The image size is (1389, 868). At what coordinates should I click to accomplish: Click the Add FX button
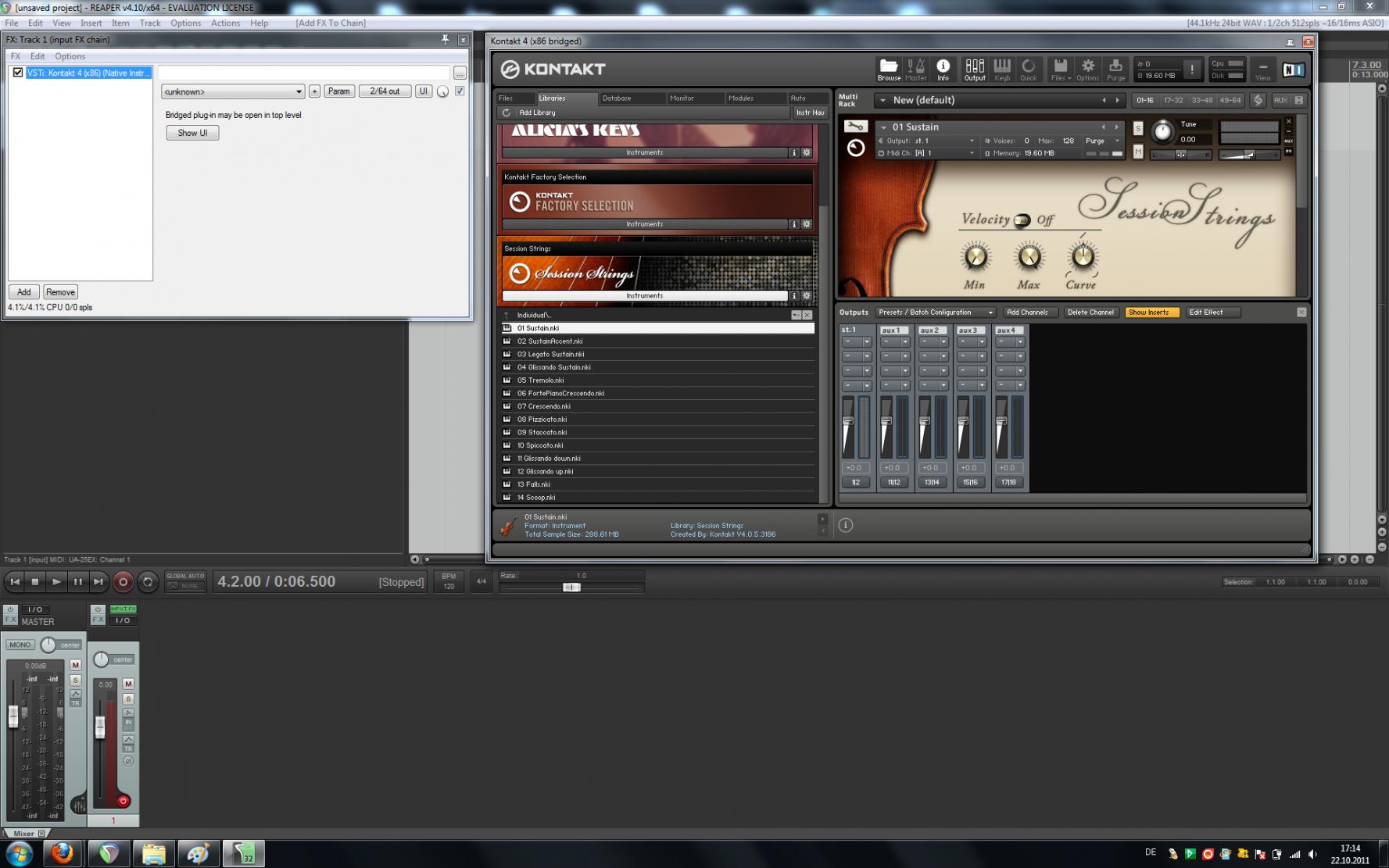[24, 292]
